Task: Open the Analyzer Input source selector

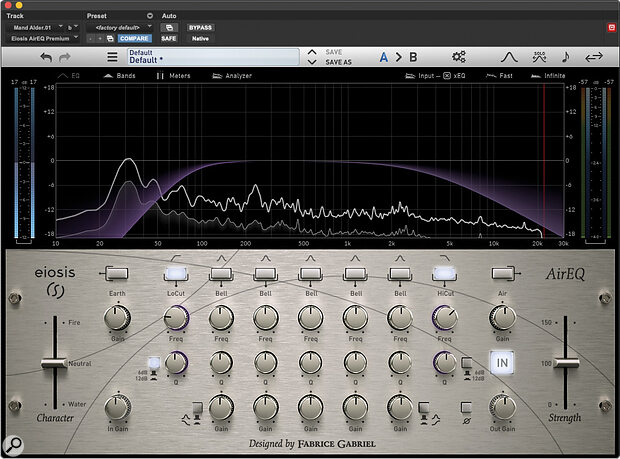Action: (x=422, y=76)
